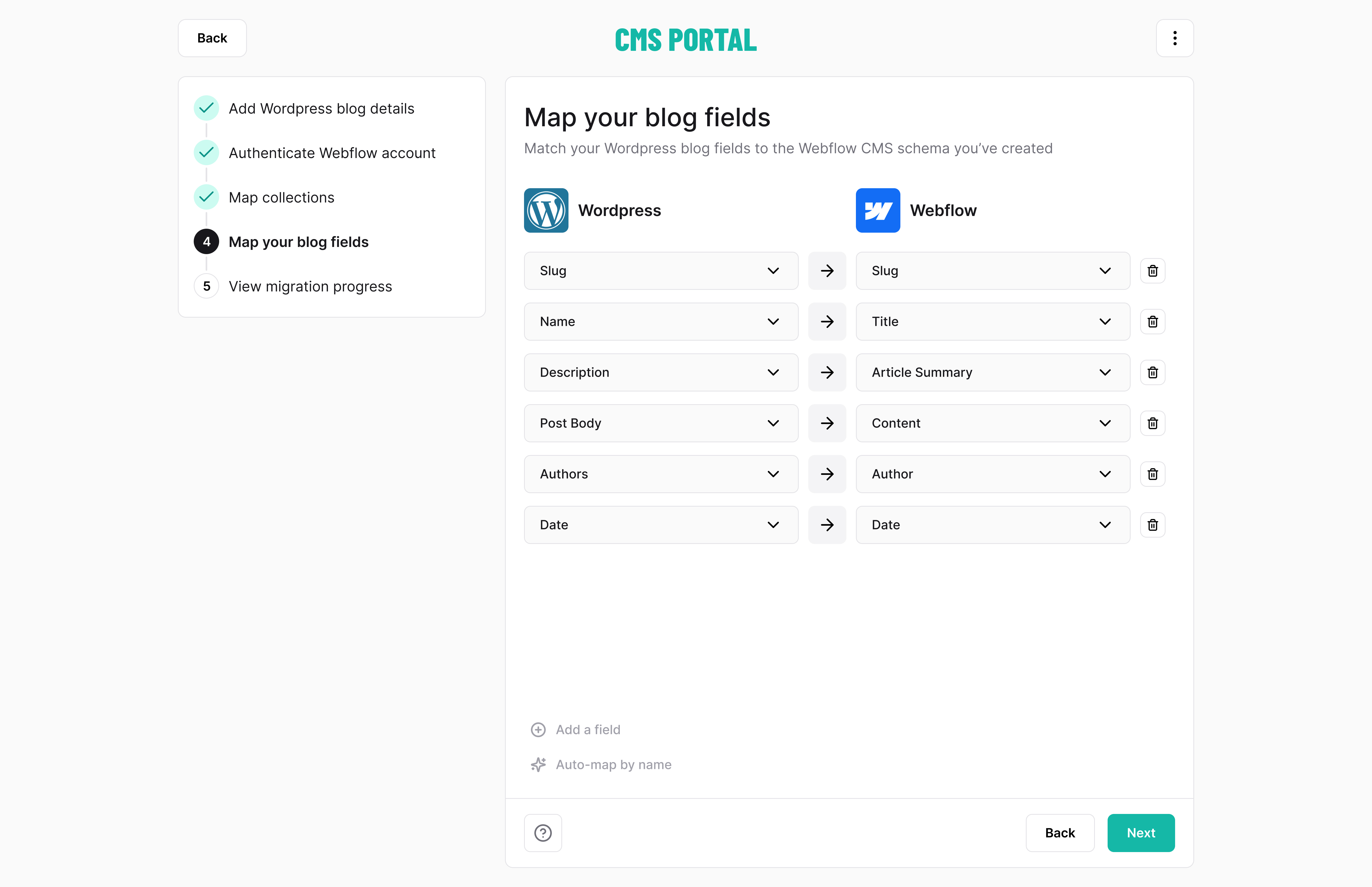The image size is (1372, 887).
Task: Open Add Wordpress blog details step
Action: click(x=321, y=108)
